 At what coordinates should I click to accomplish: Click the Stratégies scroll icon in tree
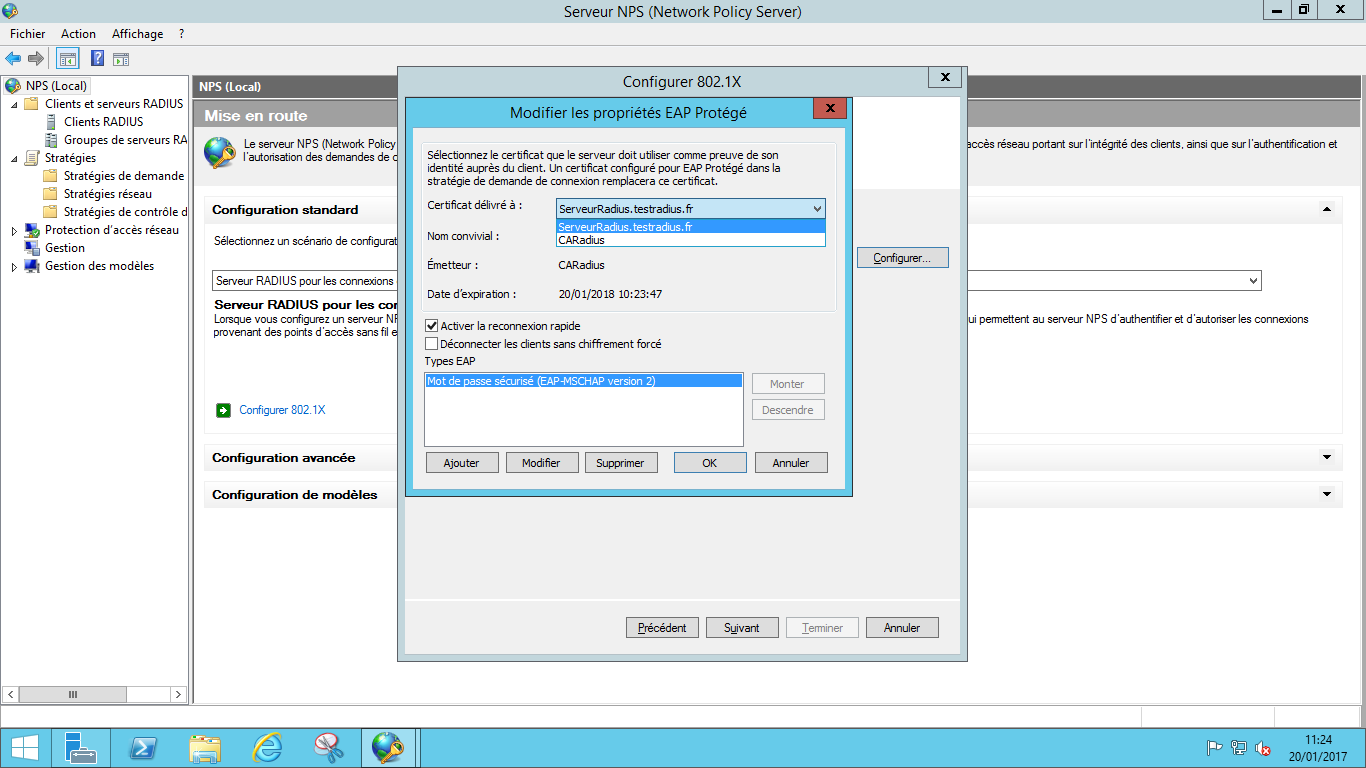click(x=31, y=158)
